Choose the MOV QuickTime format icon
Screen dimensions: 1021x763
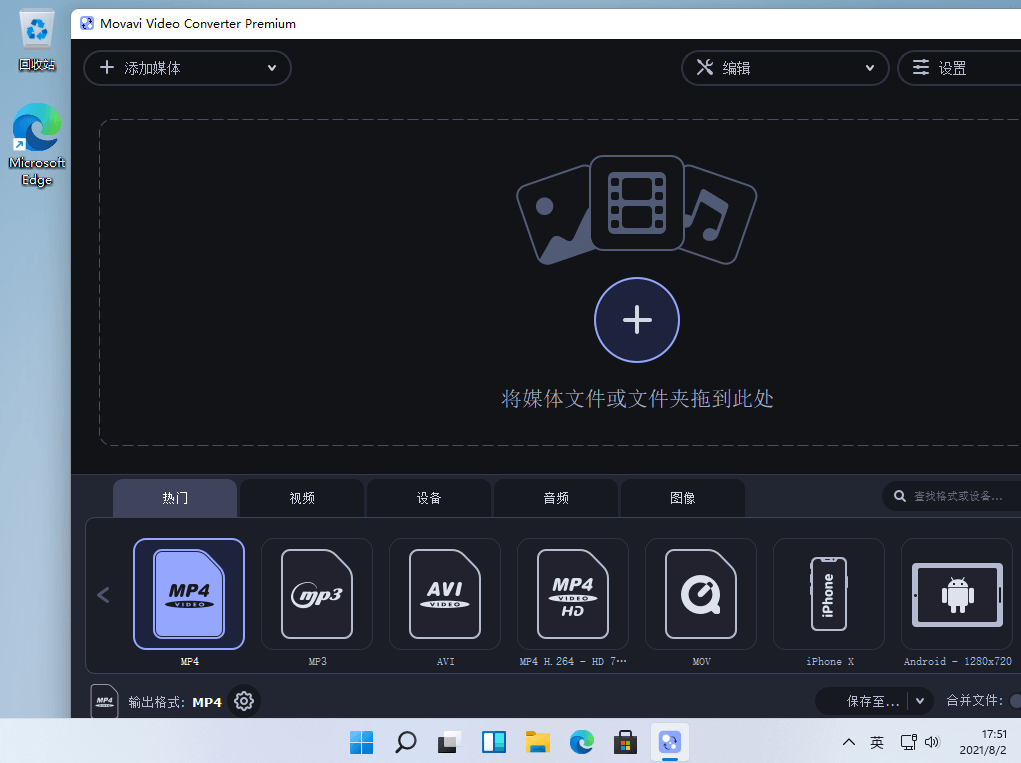click(701, 594)
